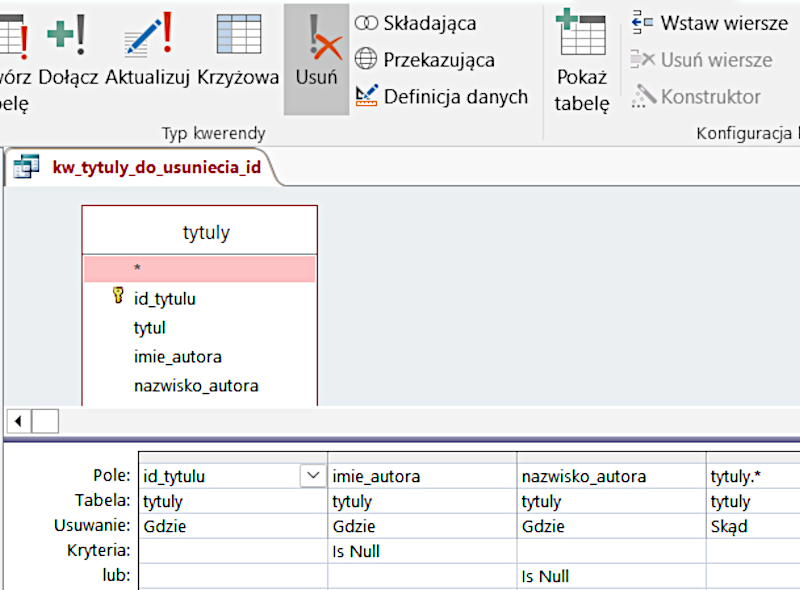Click the Usuwanie cell showing Skąd
The image size is (800, 590).
[x=752, y=526]
